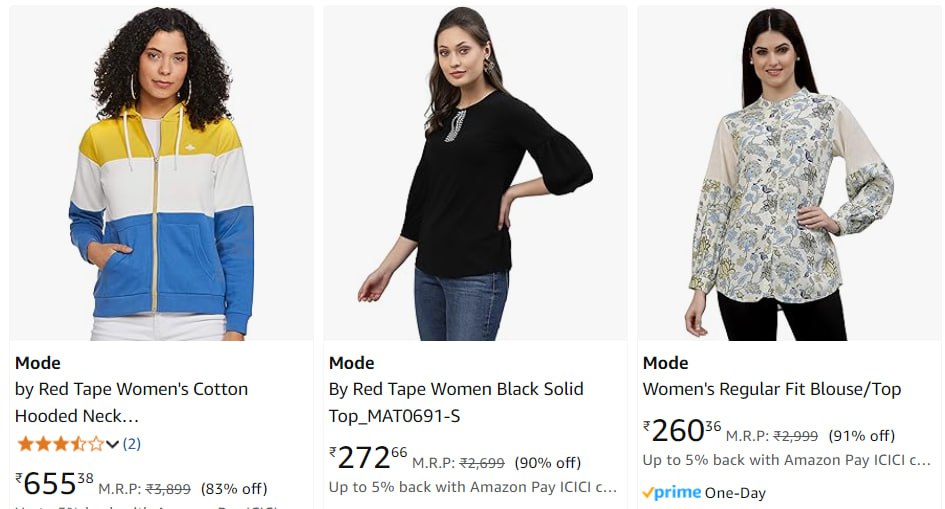The width and height of the screenshot is (945, 509).
Task: Open 'Women's Regular Fit Blouse/Top' title
Action: click(771, 389)
